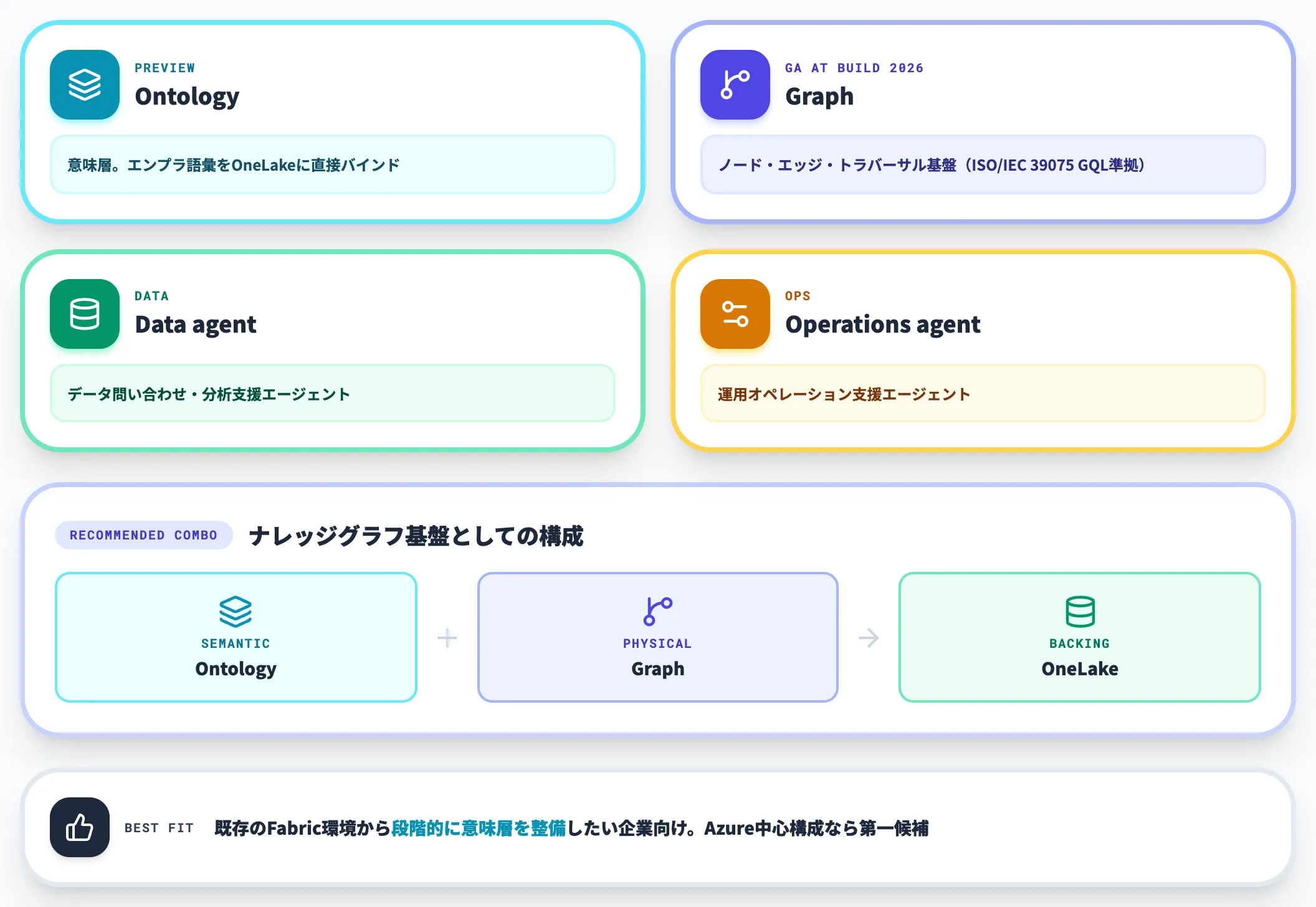Click the orange Operations agent sliders icon

tap(735, 314)
